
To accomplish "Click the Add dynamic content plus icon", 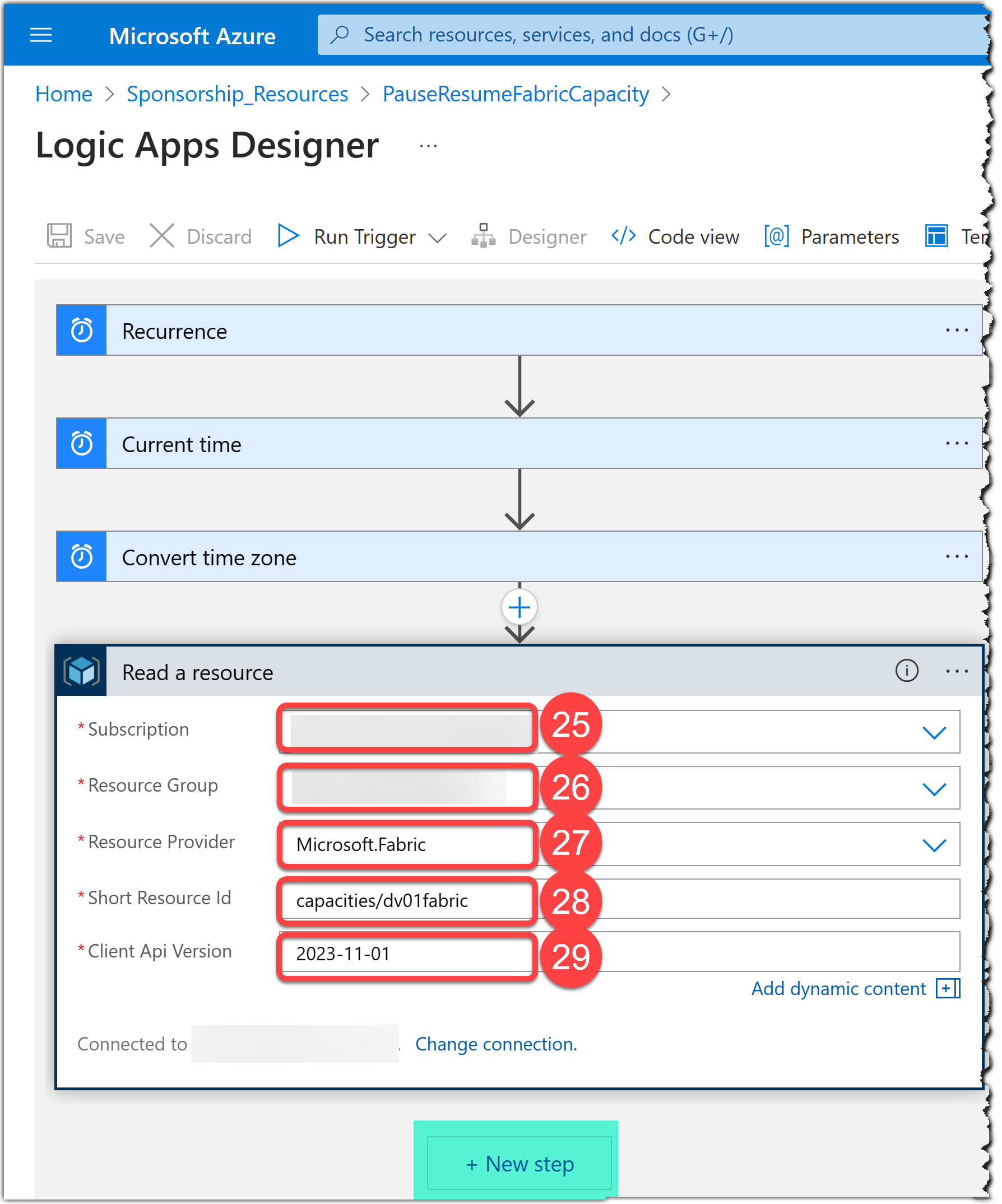I will [x=948, y=989].
